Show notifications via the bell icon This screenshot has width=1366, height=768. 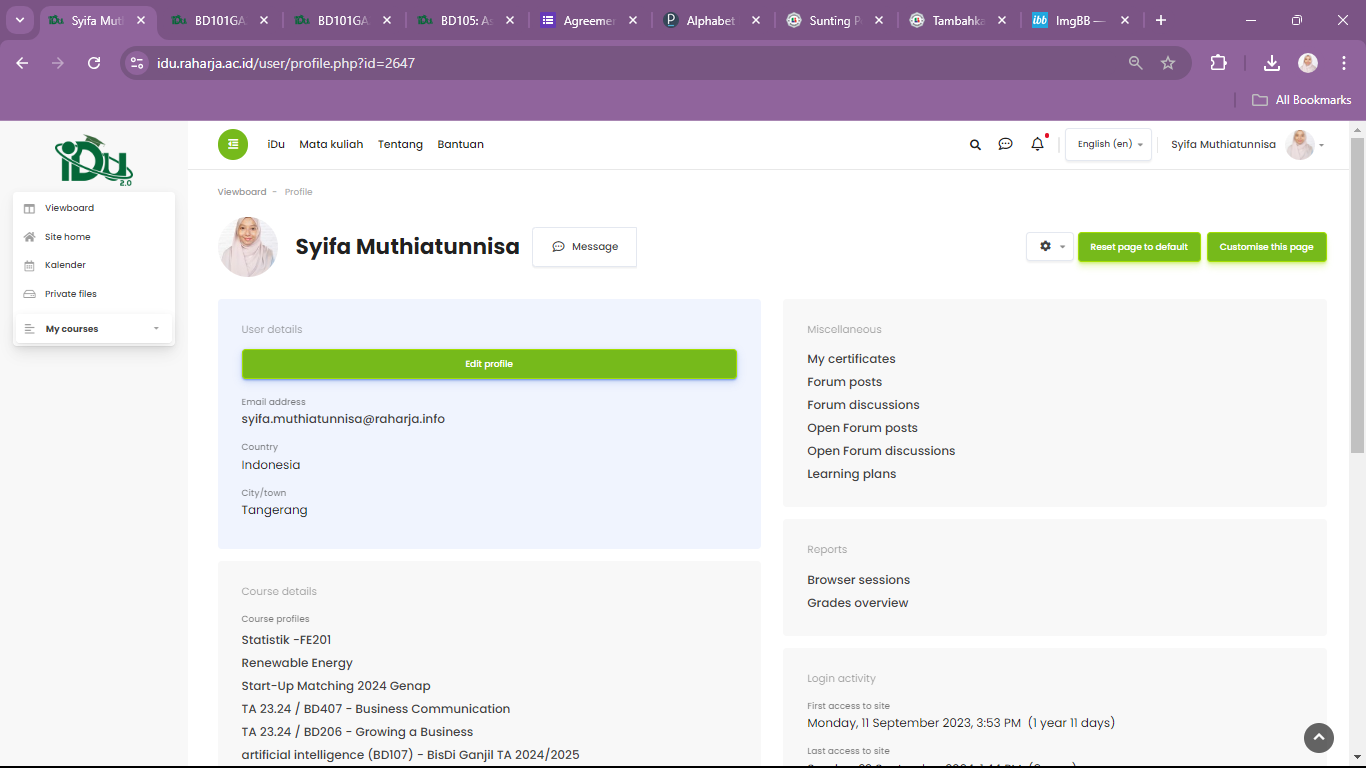click(1037, 144)
